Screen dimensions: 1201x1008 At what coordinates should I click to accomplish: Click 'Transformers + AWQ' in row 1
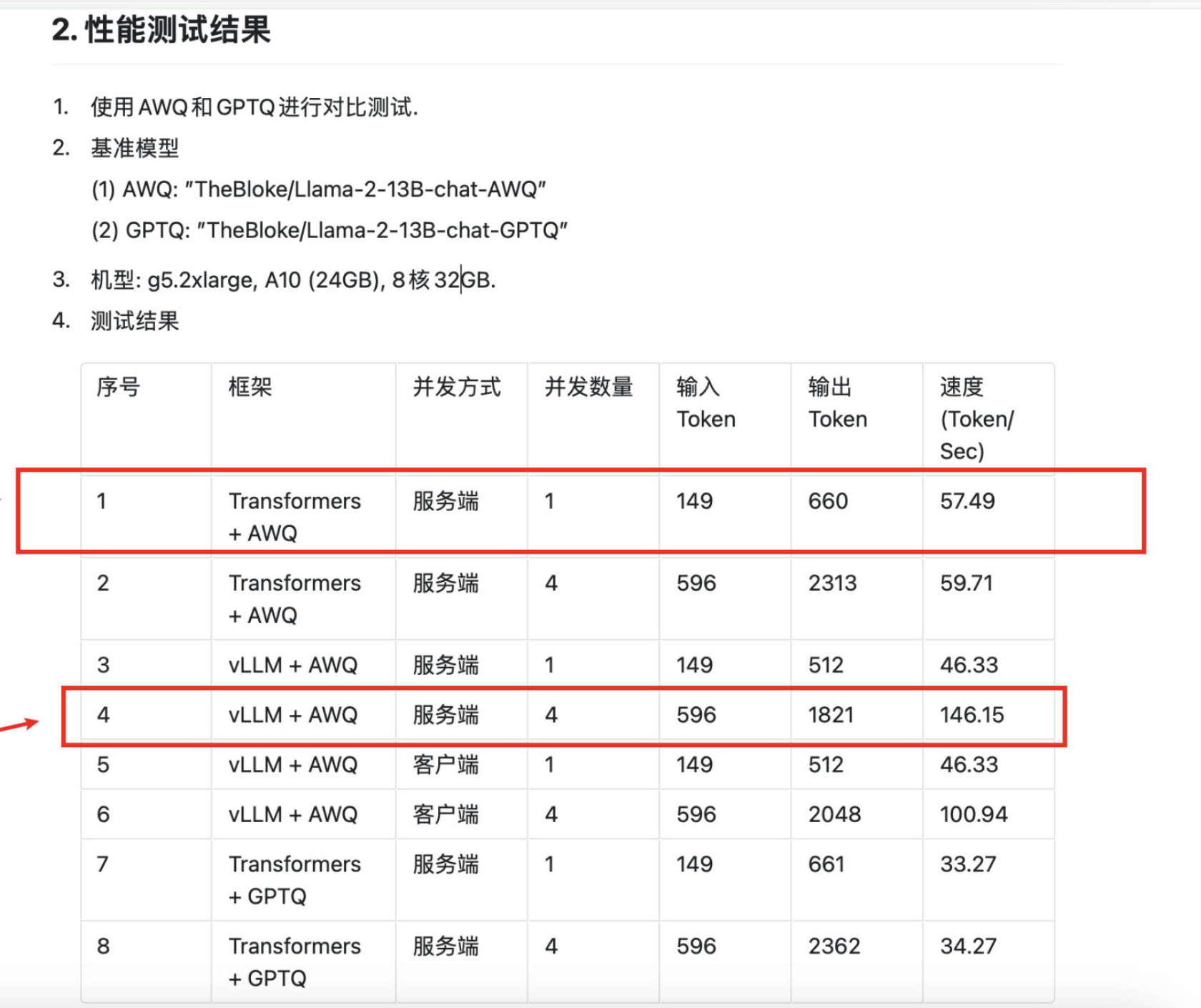click(295, 517)
